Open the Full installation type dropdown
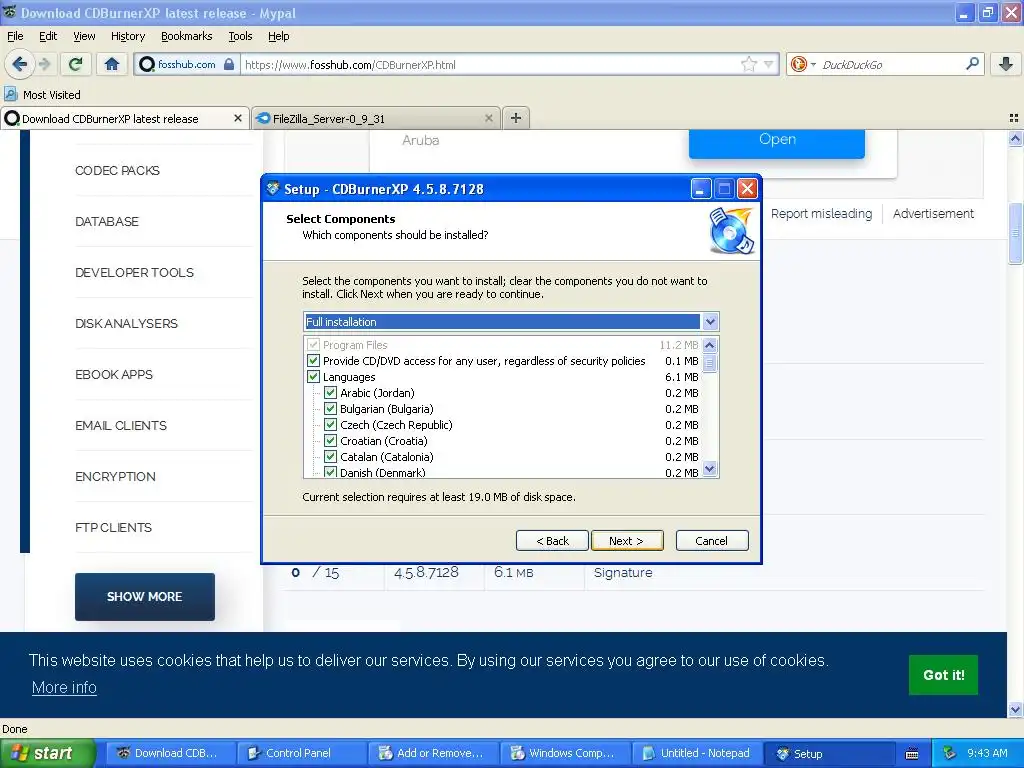This screenshot has width=1024, height=768. [710, 321]
